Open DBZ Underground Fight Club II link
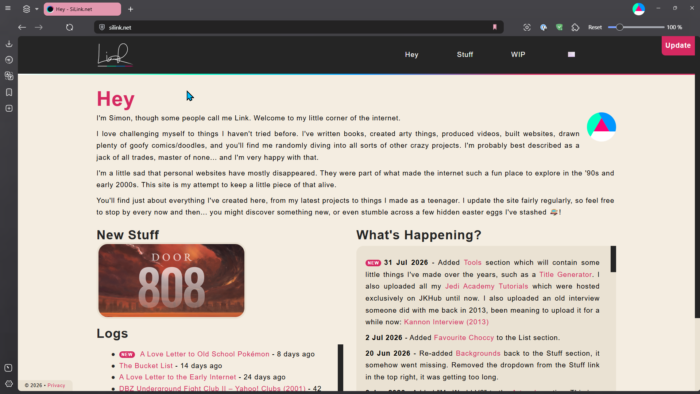700x394 pixels. [x=212, y=389]
